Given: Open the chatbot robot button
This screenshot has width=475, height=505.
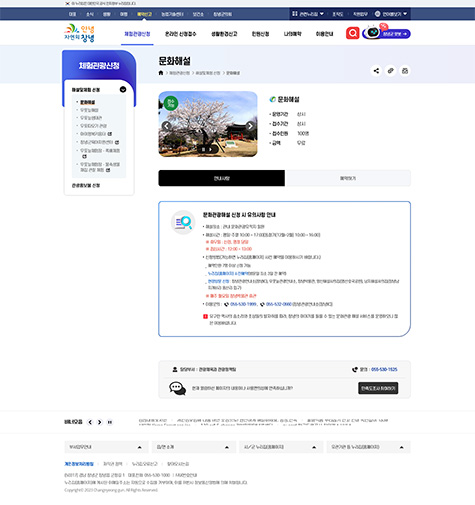Looking at the screenshot, I should 387,33.
